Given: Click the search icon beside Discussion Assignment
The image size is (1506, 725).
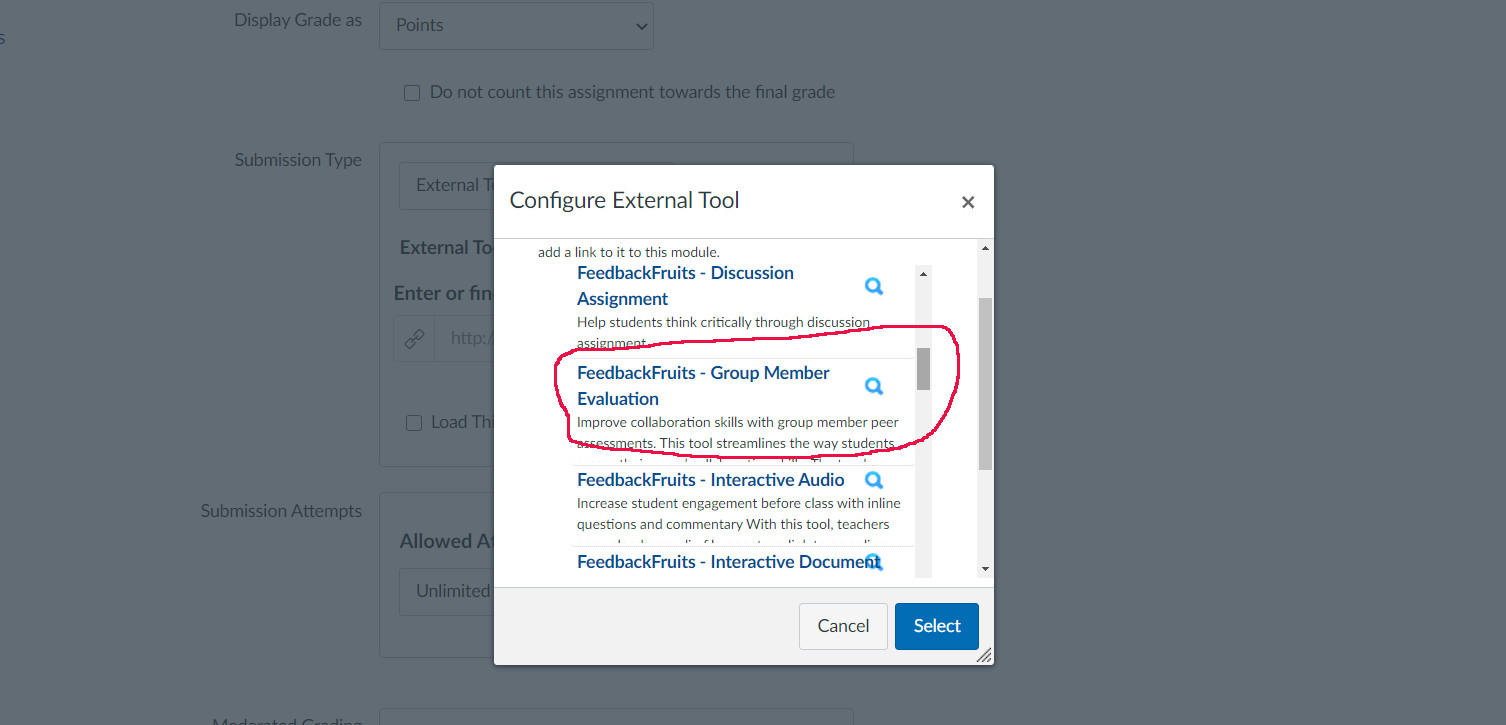Looking at the screenshot, I should coord(874,287).
